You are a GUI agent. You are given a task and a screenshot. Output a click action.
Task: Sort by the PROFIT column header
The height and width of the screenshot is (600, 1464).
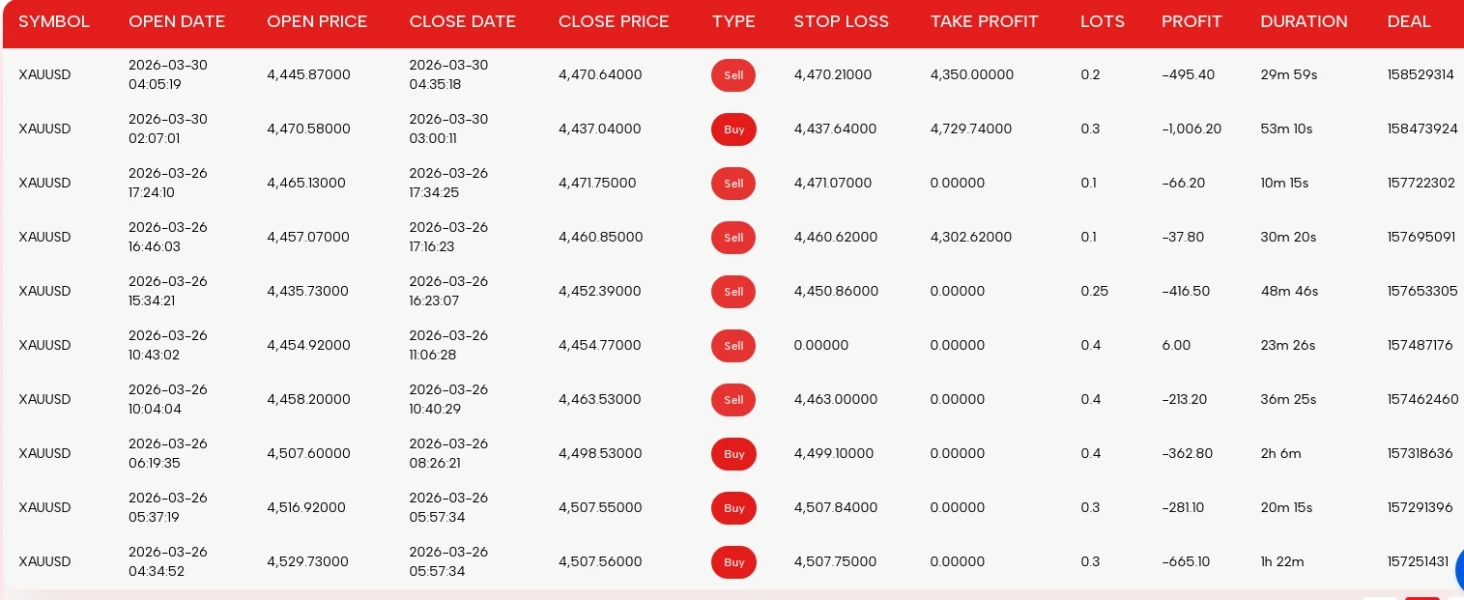coord(1191,21)
